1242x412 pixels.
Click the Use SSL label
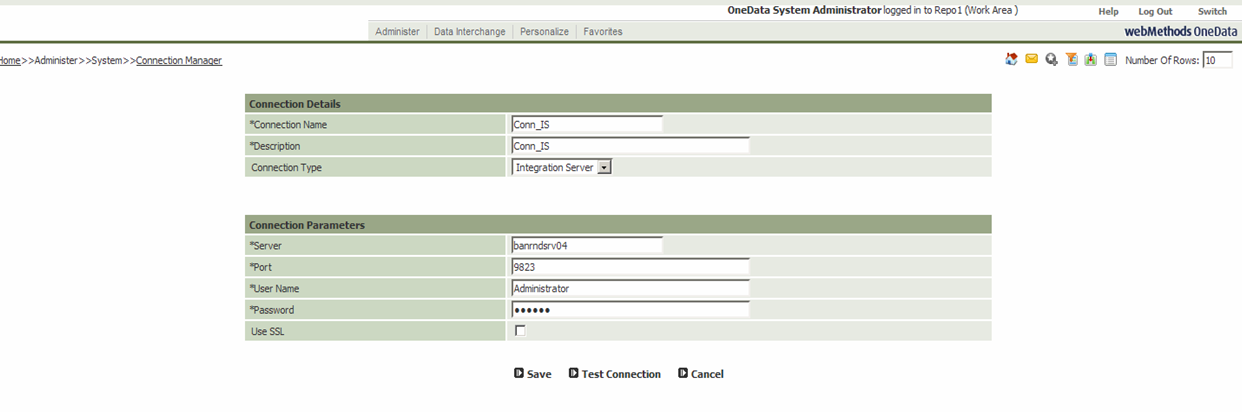(268, 331)
